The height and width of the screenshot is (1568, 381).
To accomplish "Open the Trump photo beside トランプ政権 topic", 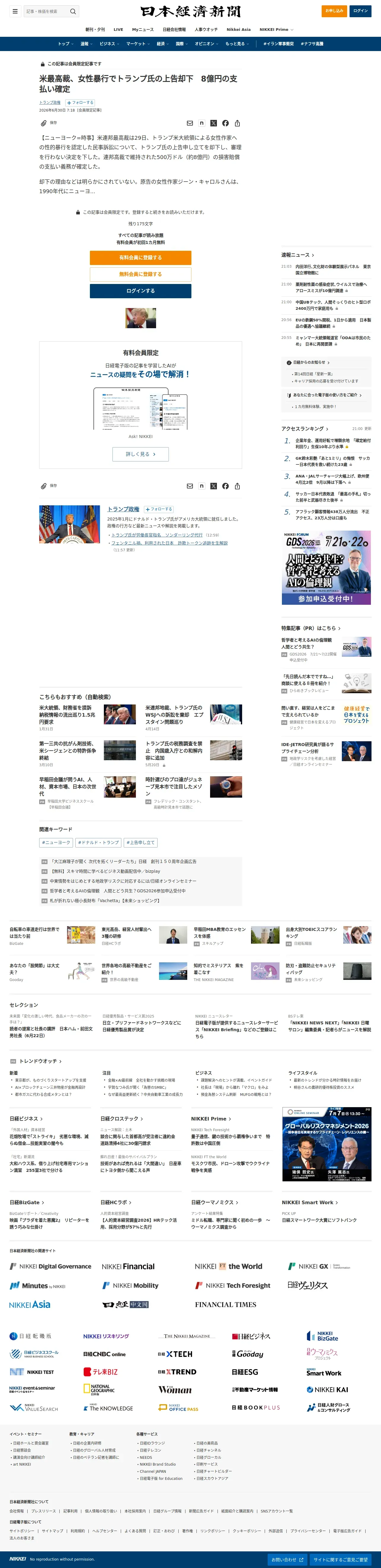I will point(70,523).
